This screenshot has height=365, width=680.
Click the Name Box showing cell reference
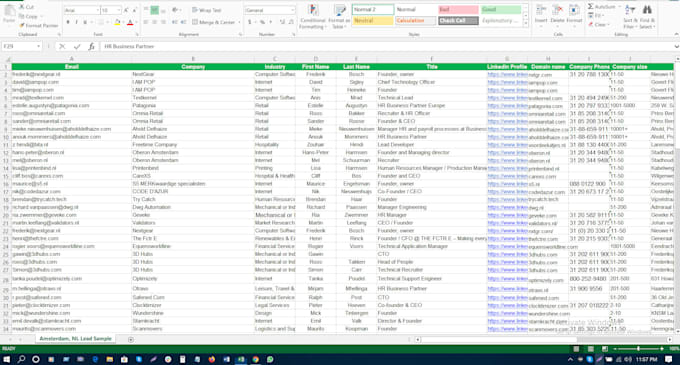point(21,46)
